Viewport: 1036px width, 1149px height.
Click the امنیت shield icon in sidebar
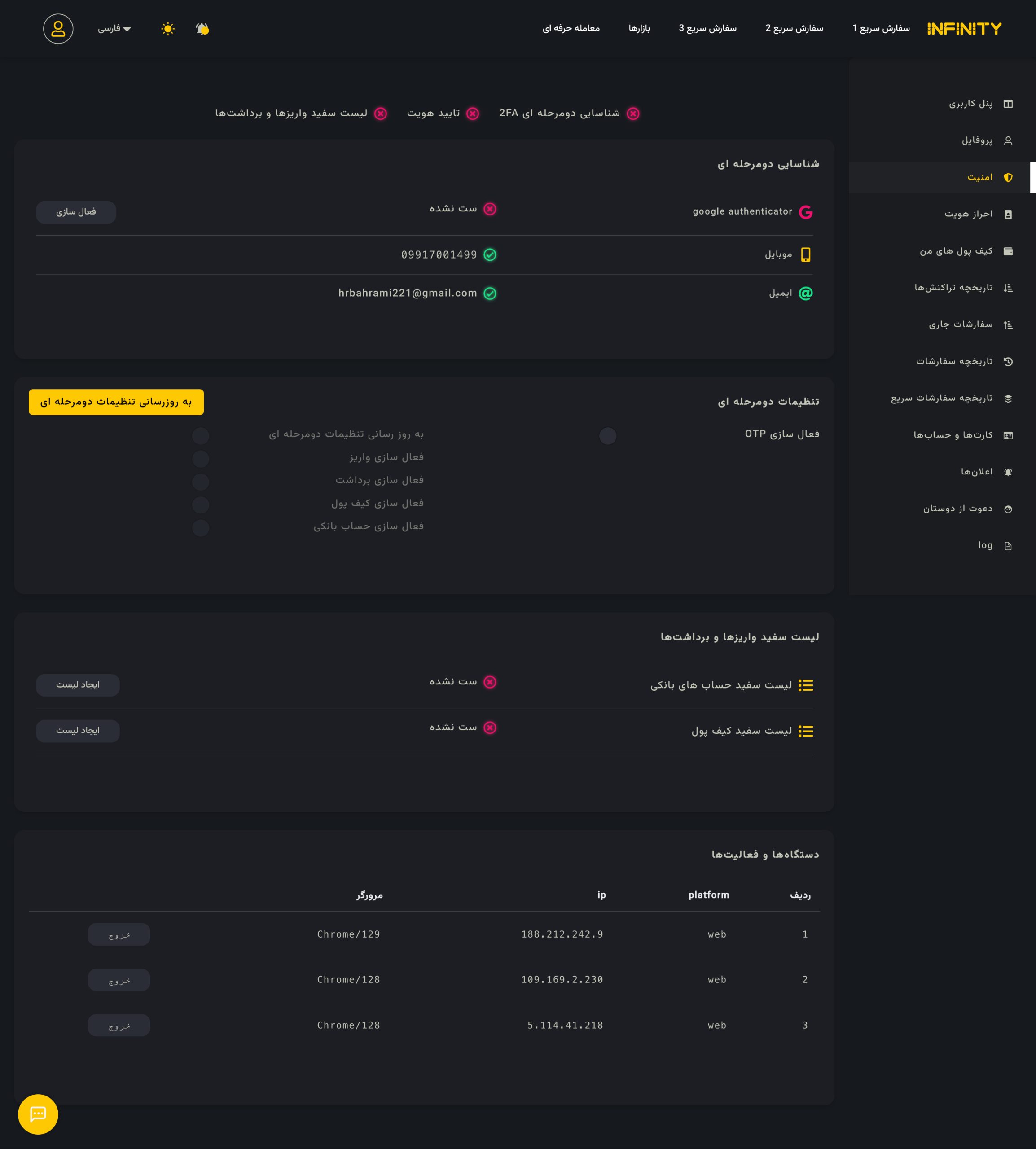tap(1008, 178)
